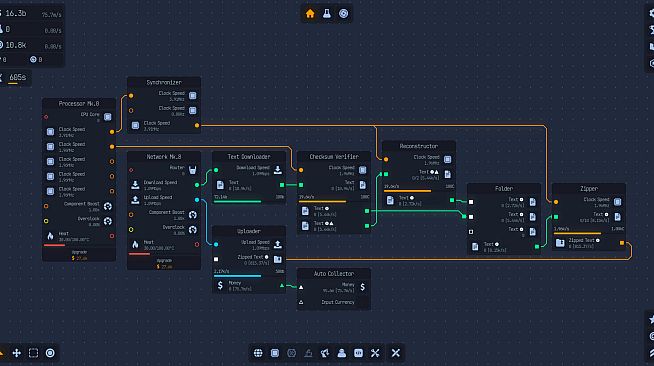This screenshot has width=654, height=366.
Task: Click the Zipped Text icon in Uploader
Action: 278,259
